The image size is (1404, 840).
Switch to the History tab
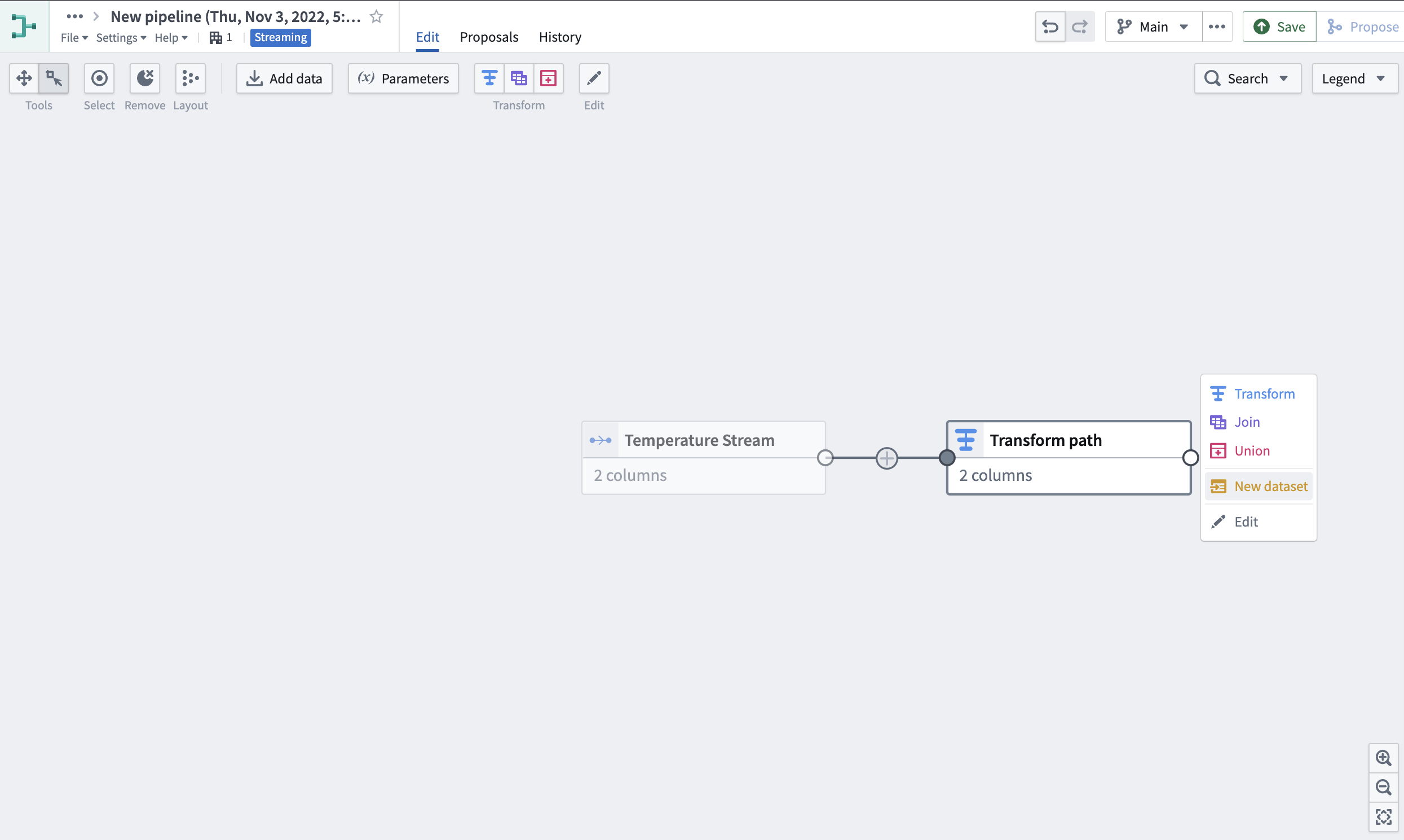point(560,37)
